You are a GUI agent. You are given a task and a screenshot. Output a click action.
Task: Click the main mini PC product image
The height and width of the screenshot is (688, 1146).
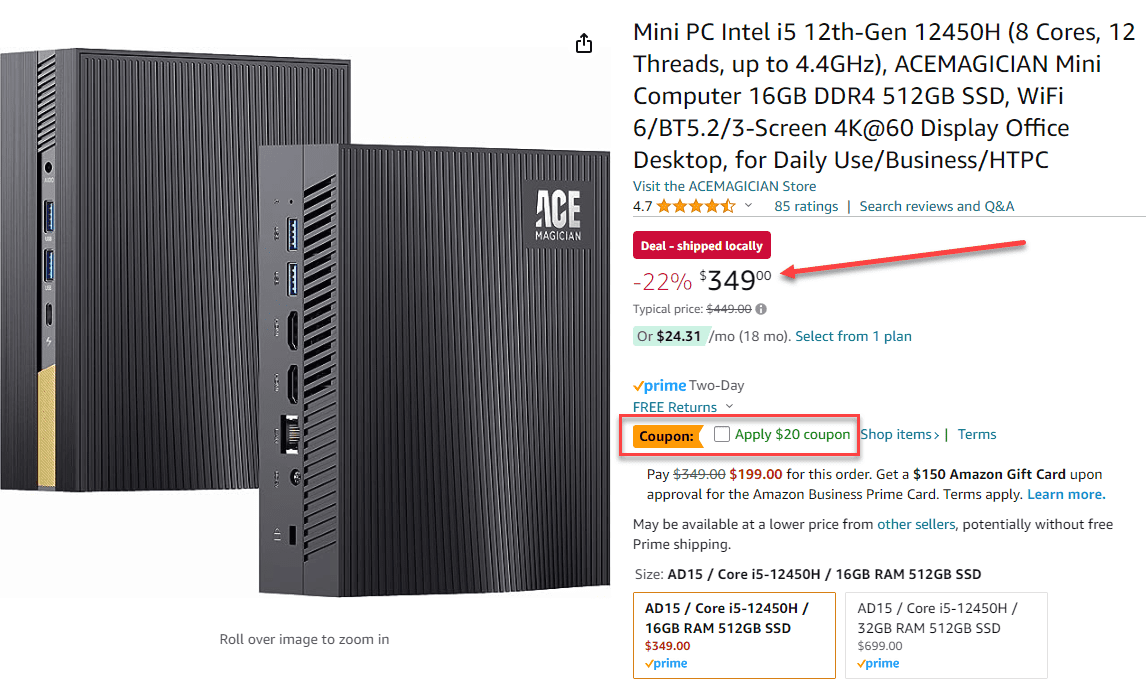(305, 320)
